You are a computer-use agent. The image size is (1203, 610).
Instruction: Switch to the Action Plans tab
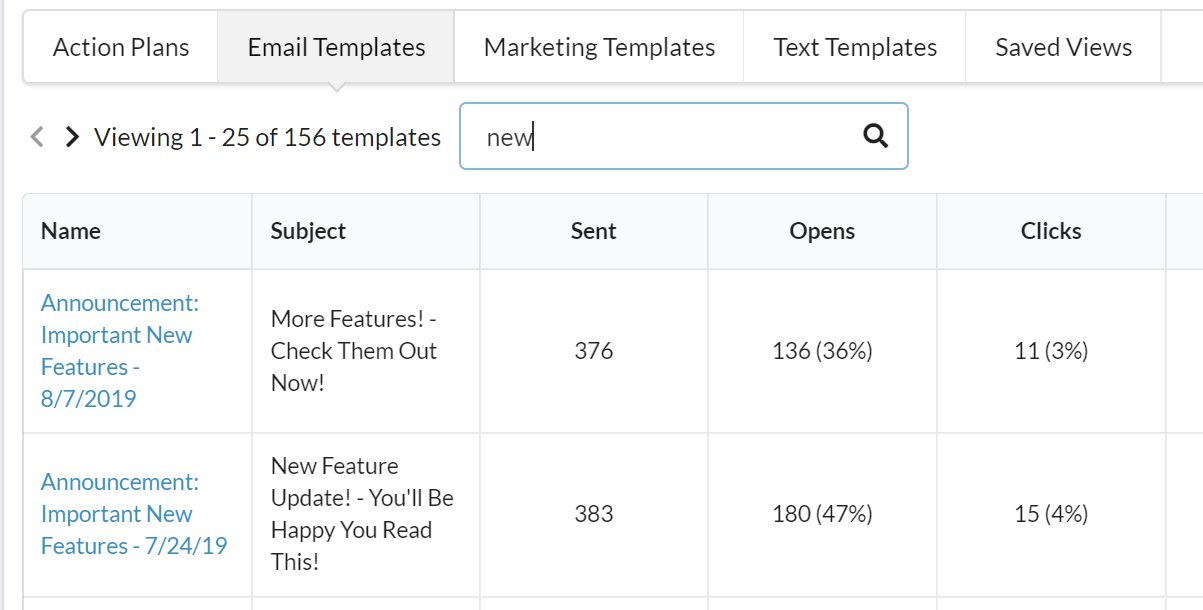click(121, 47)
